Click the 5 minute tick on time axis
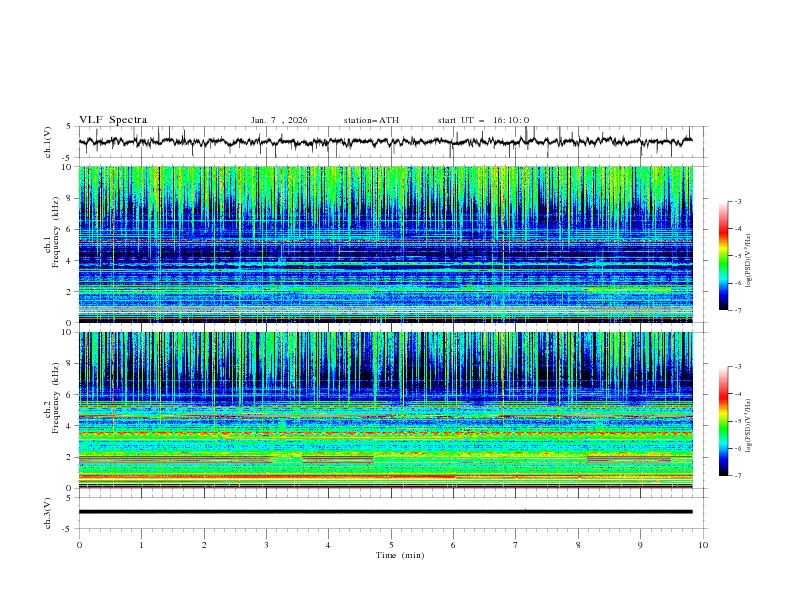Screen dimensions: 792x612 [x=391, y=545]
